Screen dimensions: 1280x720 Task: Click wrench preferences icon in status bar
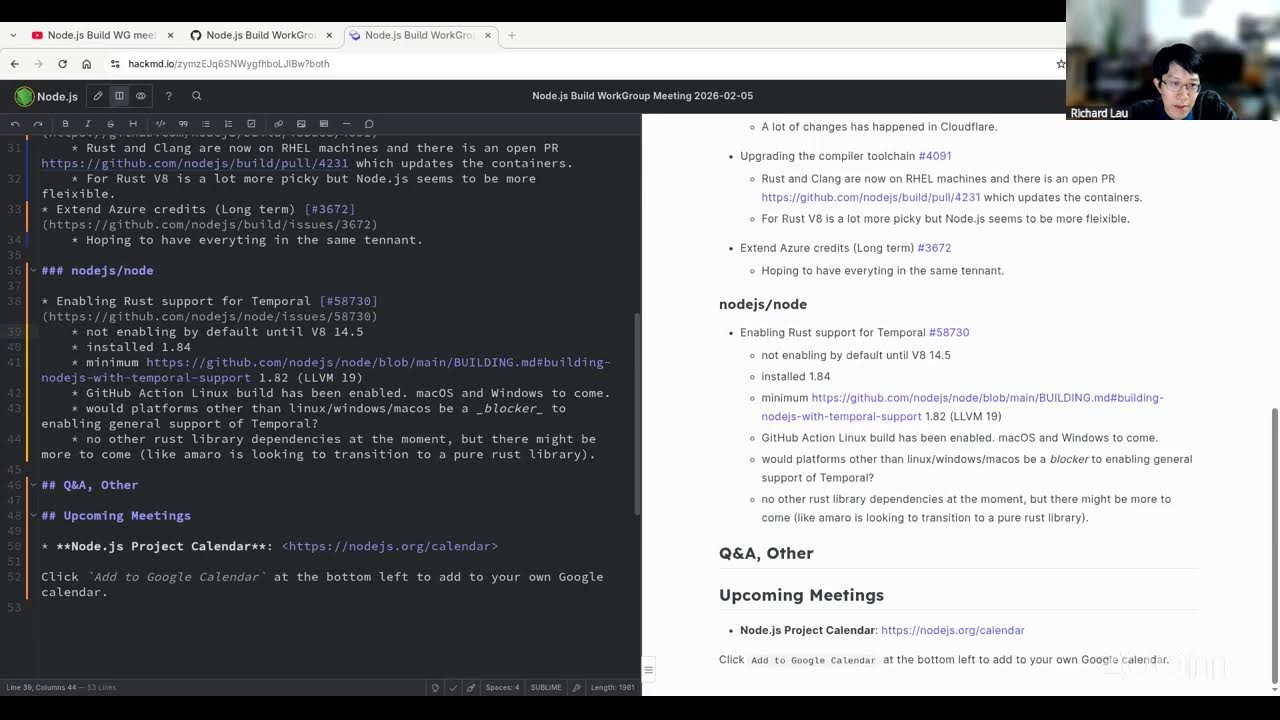click(576, 688)
